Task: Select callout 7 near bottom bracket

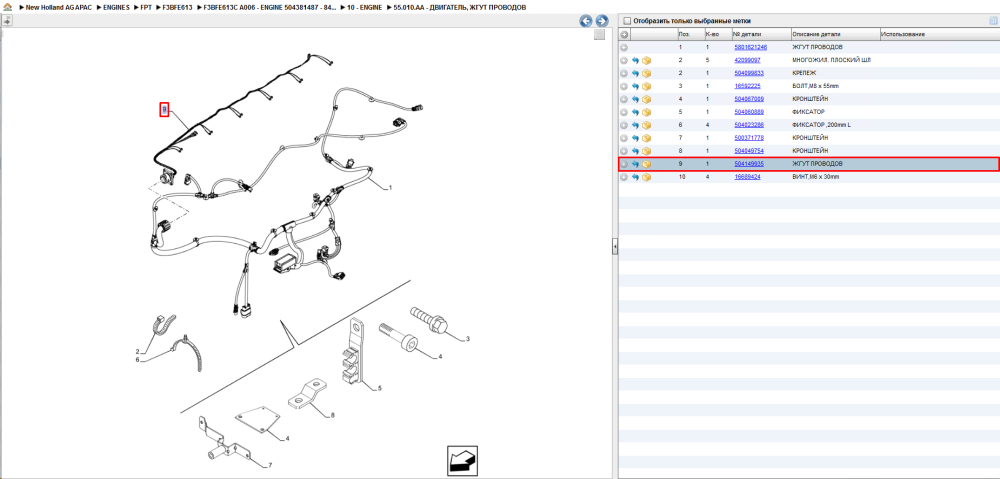Action: click(x=270, y=465)
